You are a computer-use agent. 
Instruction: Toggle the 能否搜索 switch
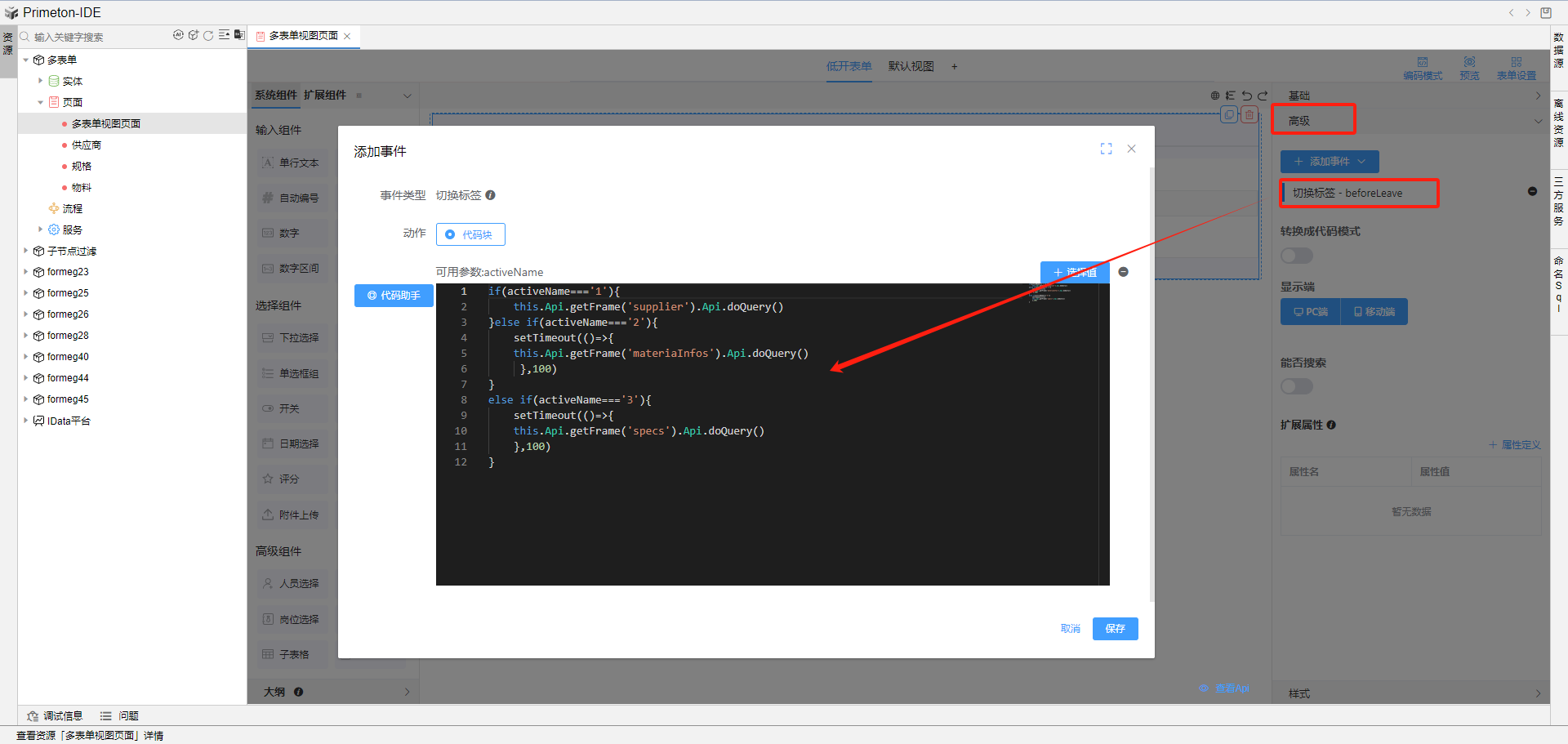[x=1296, y=386]
